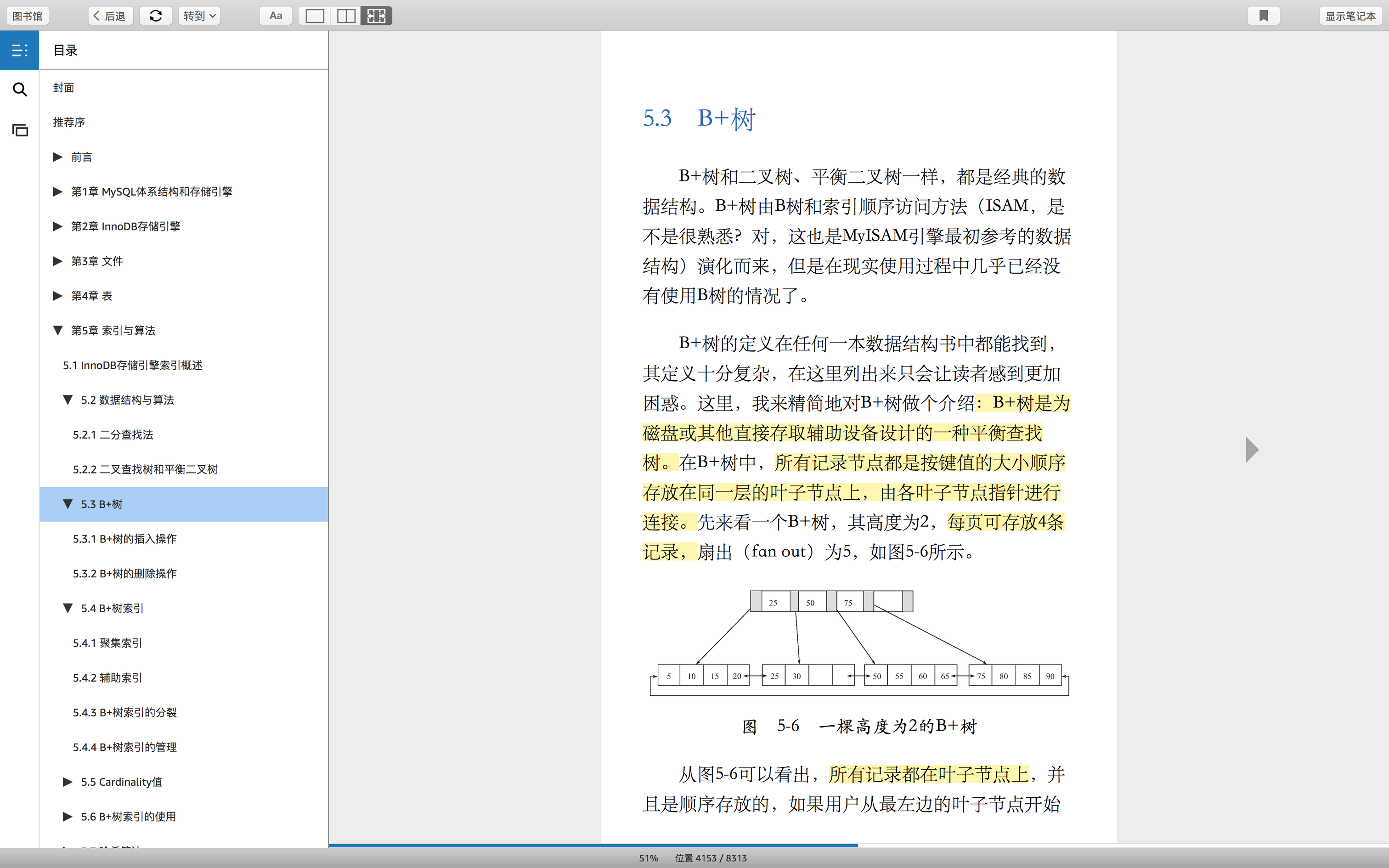Image resolution: width=1389 pixels, height=868 pixels.
Task: Open the Aa font settings
Action: (276, 16)
